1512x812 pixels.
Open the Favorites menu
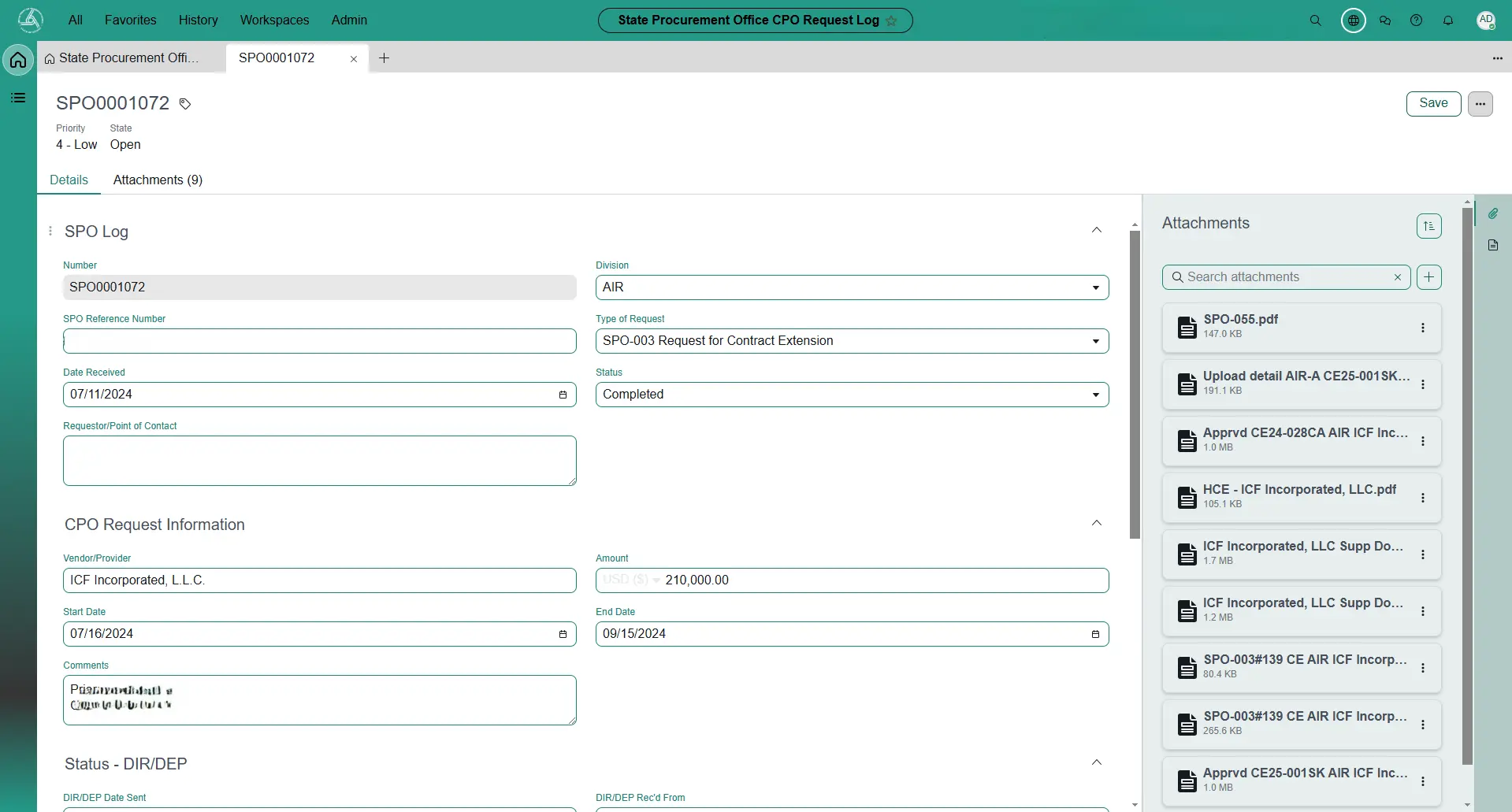[x=131, y=20]
